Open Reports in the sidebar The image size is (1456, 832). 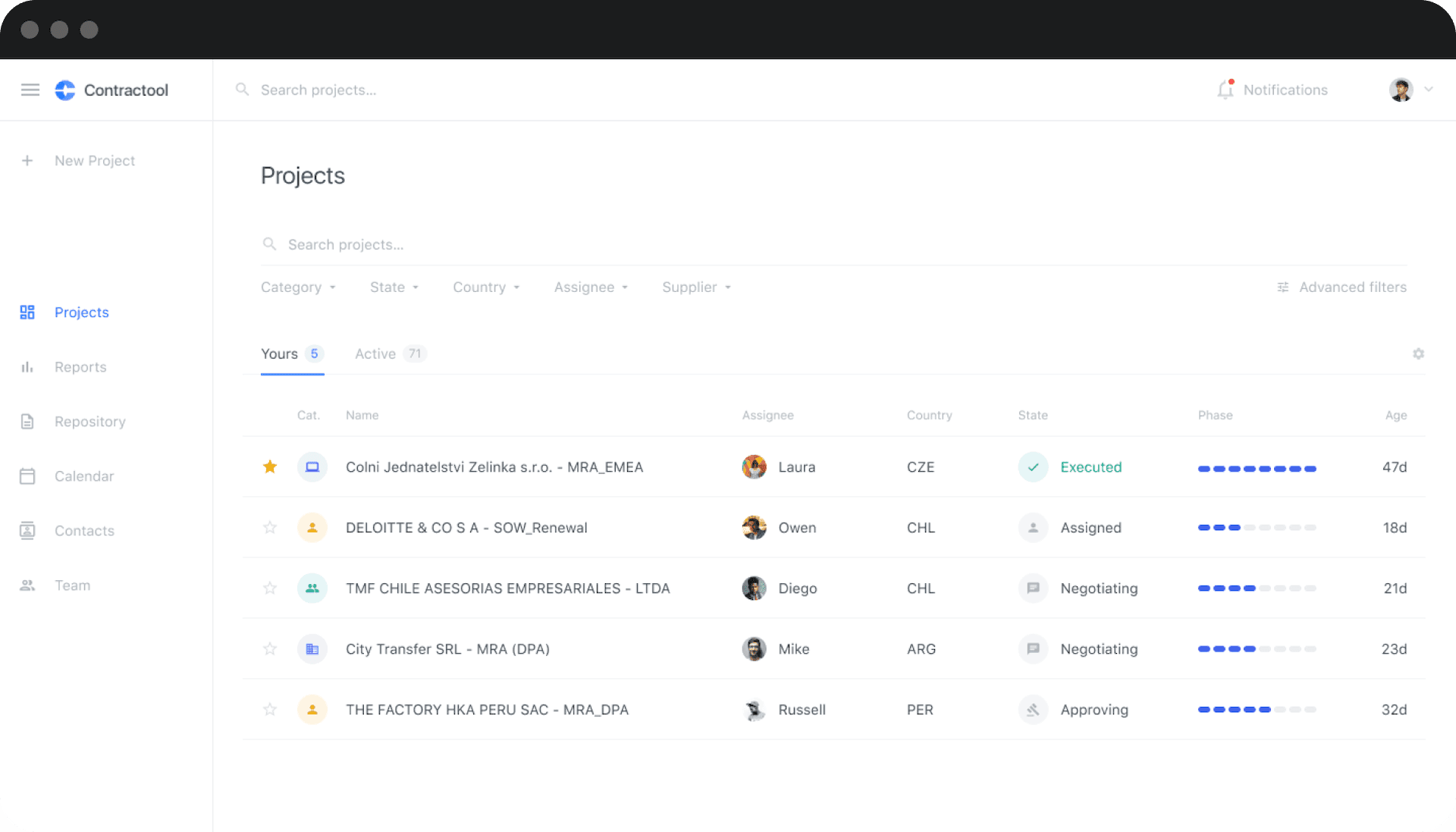[80, 367]
